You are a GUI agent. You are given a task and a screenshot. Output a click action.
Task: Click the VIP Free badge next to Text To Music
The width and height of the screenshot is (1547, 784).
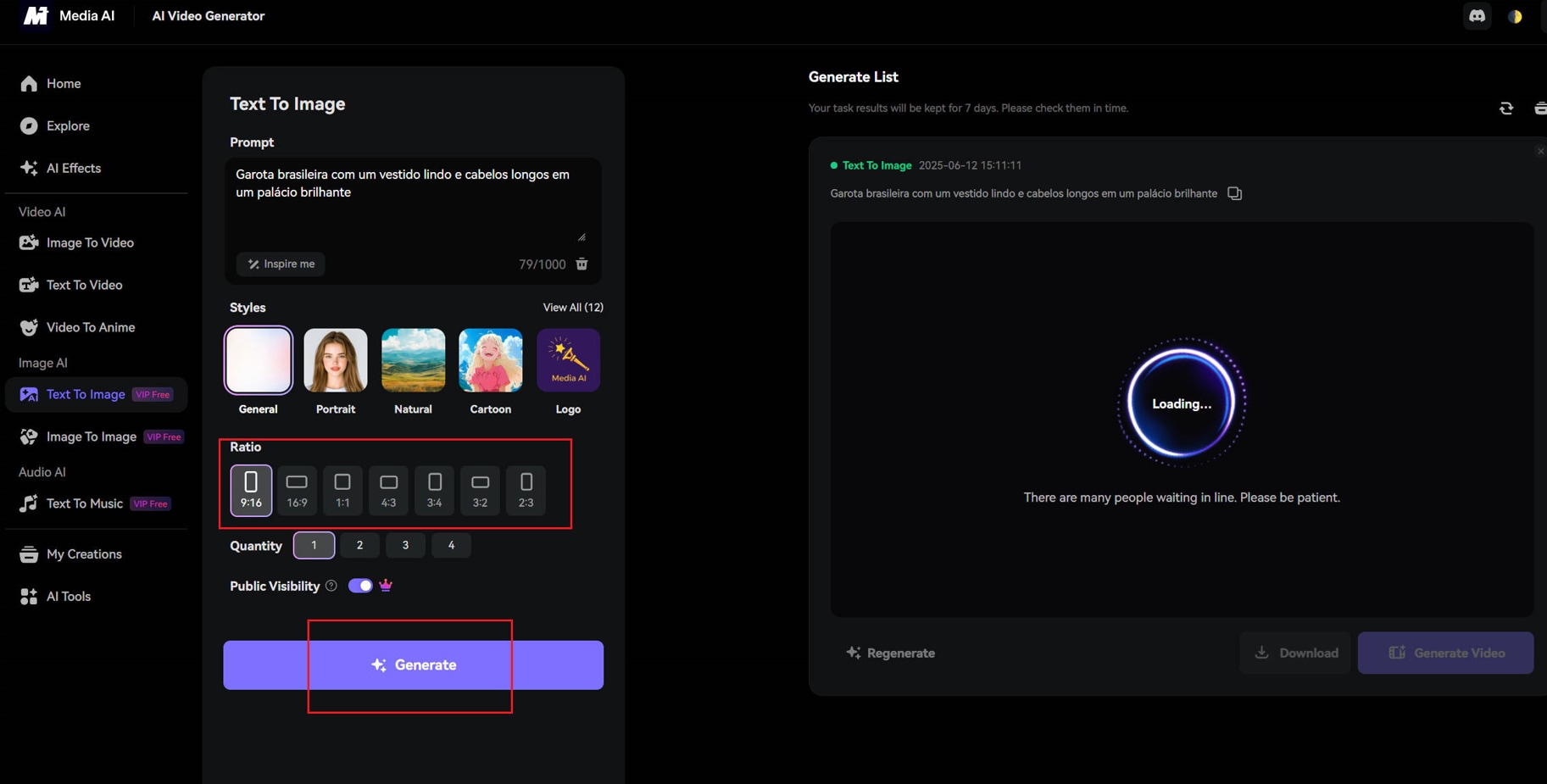click(x=152, y=503)
